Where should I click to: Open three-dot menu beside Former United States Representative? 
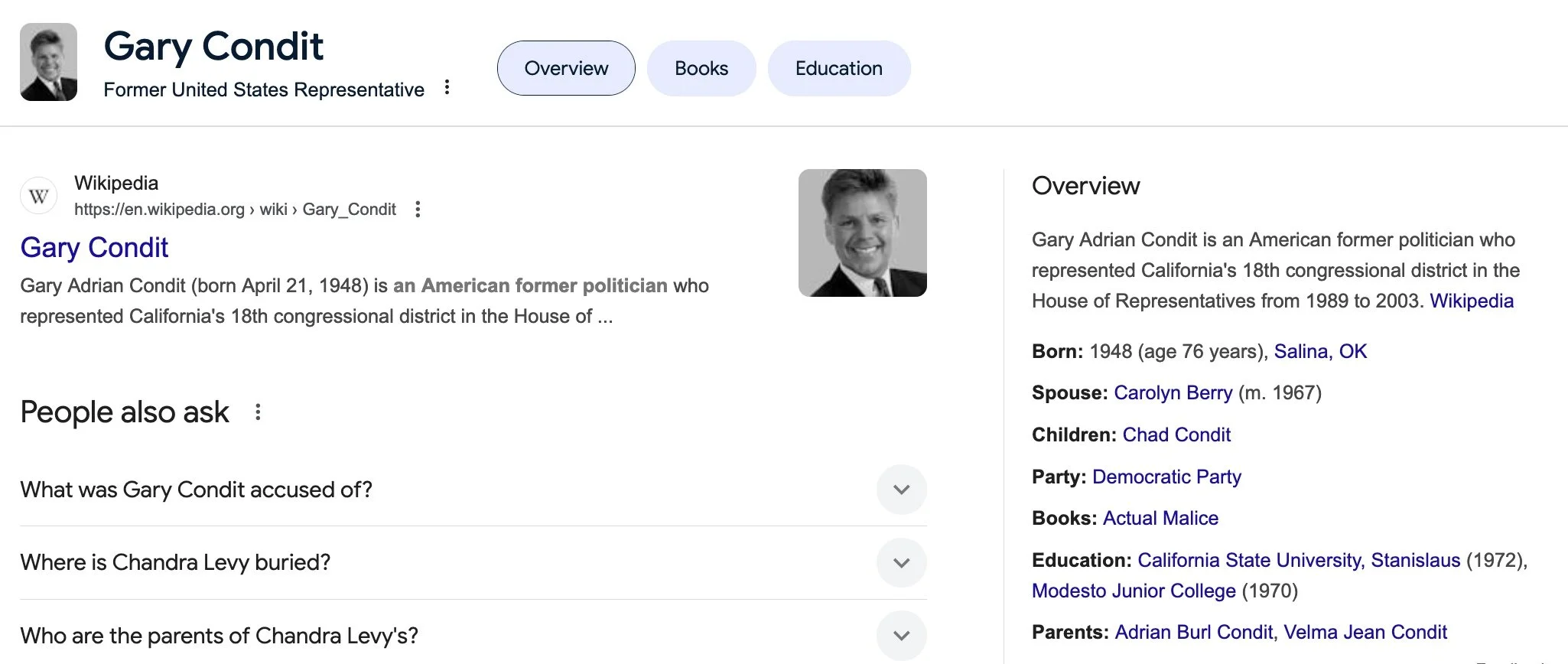(x=447, y=88)
